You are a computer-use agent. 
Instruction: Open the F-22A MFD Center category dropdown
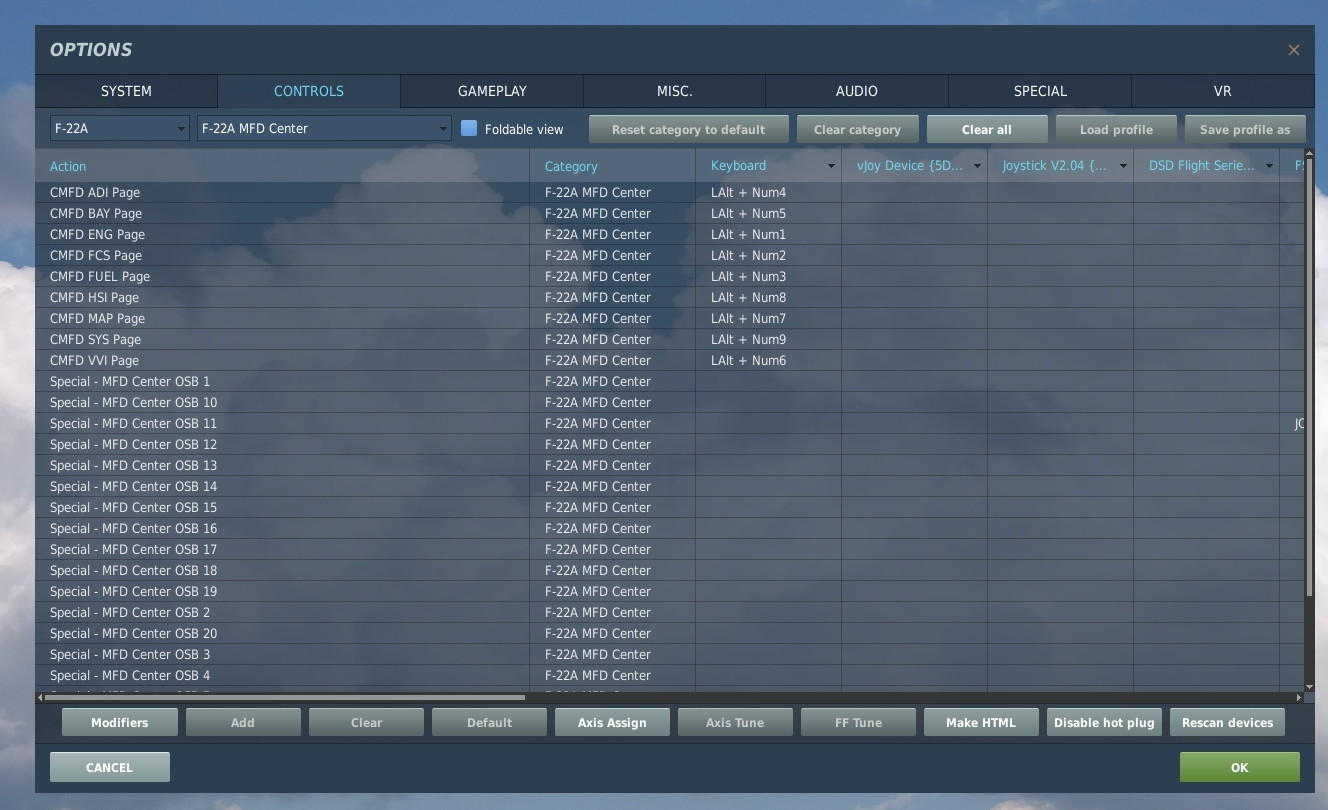(324, 128)
